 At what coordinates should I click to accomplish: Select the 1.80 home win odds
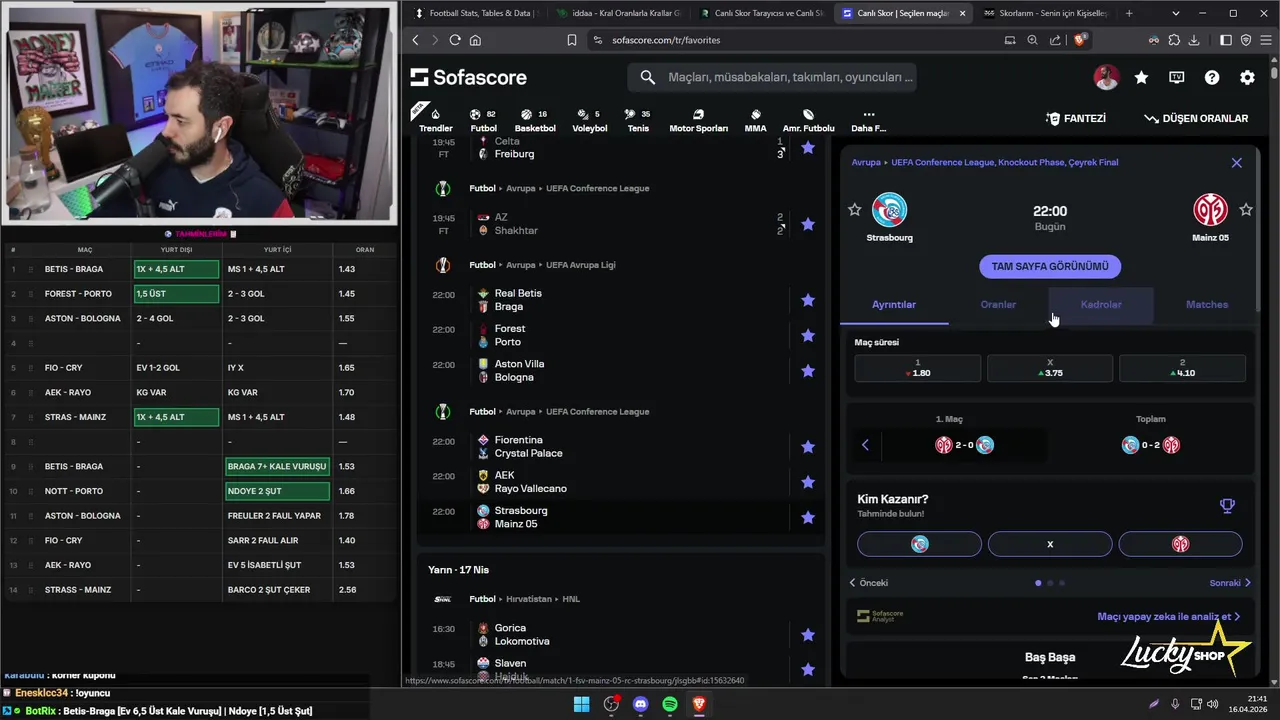point(917,368)
